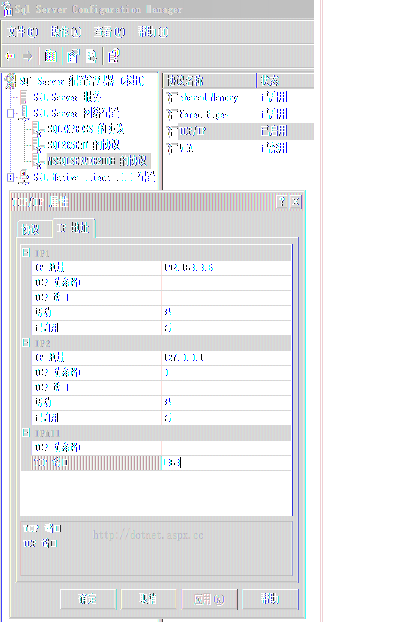Click the Cancel button in the dialog

coord(148,599)
